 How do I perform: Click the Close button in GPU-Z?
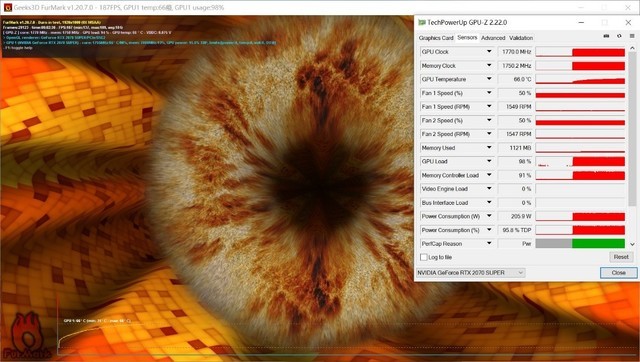click(618, 273)
